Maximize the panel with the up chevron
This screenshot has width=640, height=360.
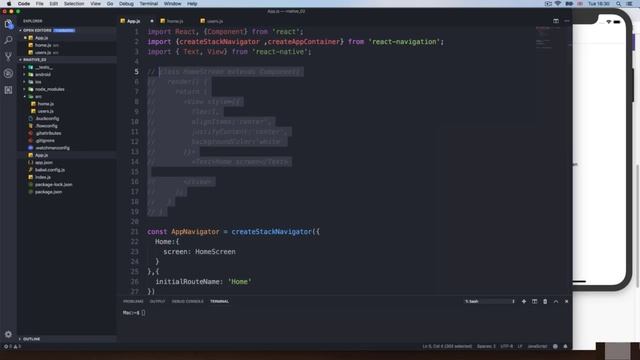pyautogui.click(x=556, y=302)
